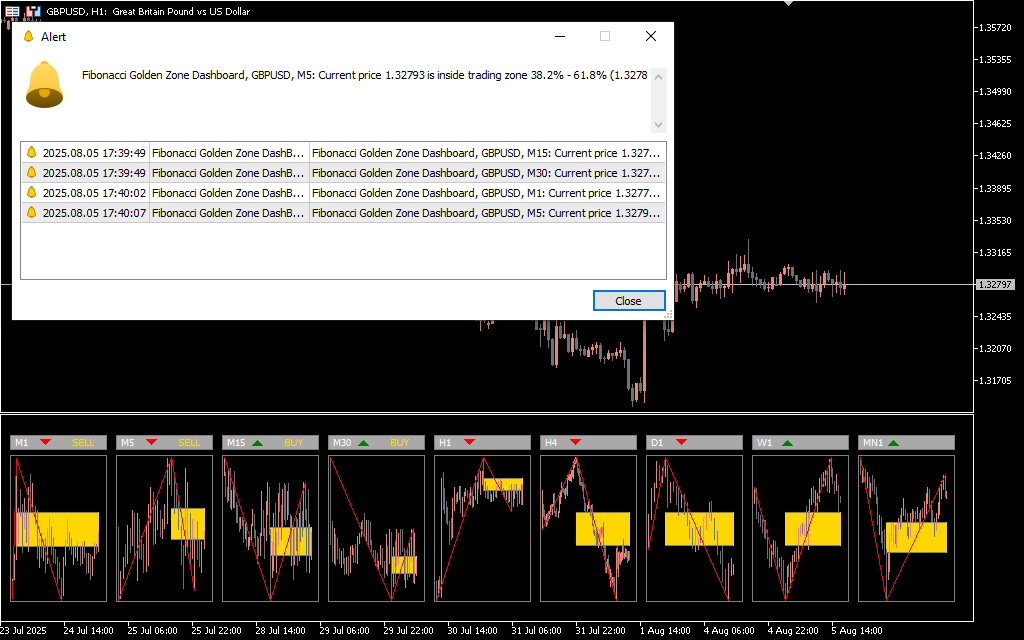Click the bell icon of the 17:40:07 alert
This screenshot has height=640, width=1024.
pos(31,213)
